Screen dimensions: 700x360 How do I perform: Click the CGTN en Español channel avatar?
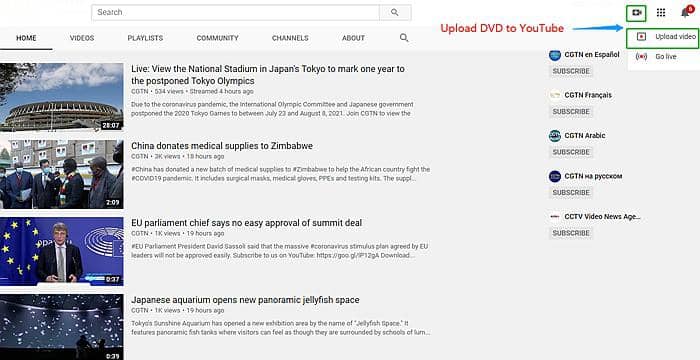click(555, 55)
